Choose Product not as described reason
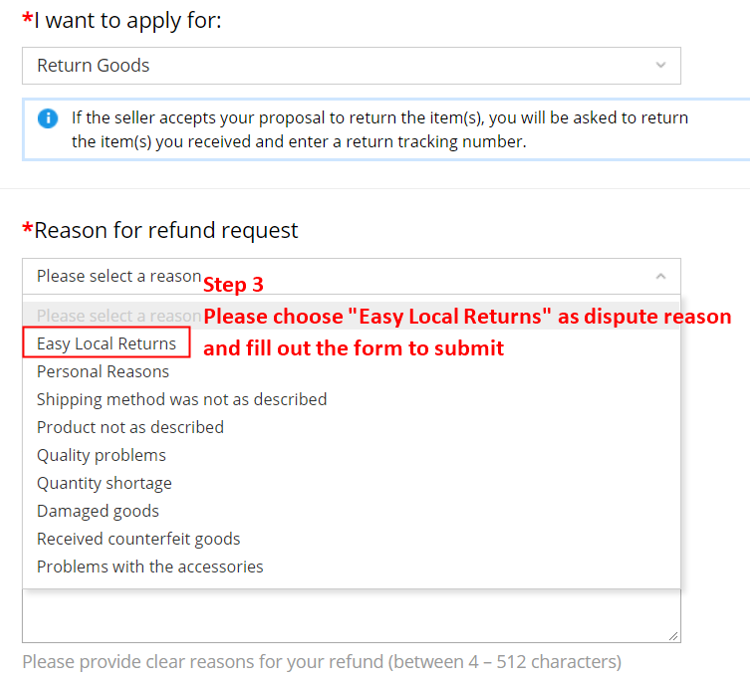Viewport: 750px width, 675px height. [x=130, y=427]
